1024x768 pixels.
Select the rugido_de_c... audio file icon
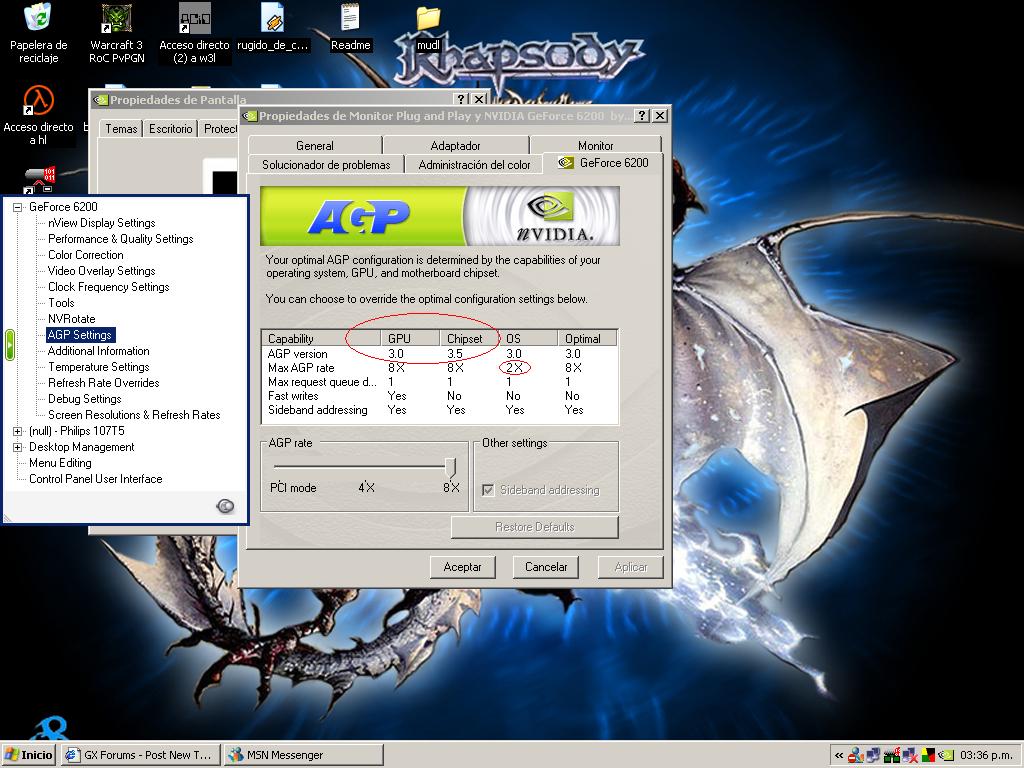click(x=272, y=18)
